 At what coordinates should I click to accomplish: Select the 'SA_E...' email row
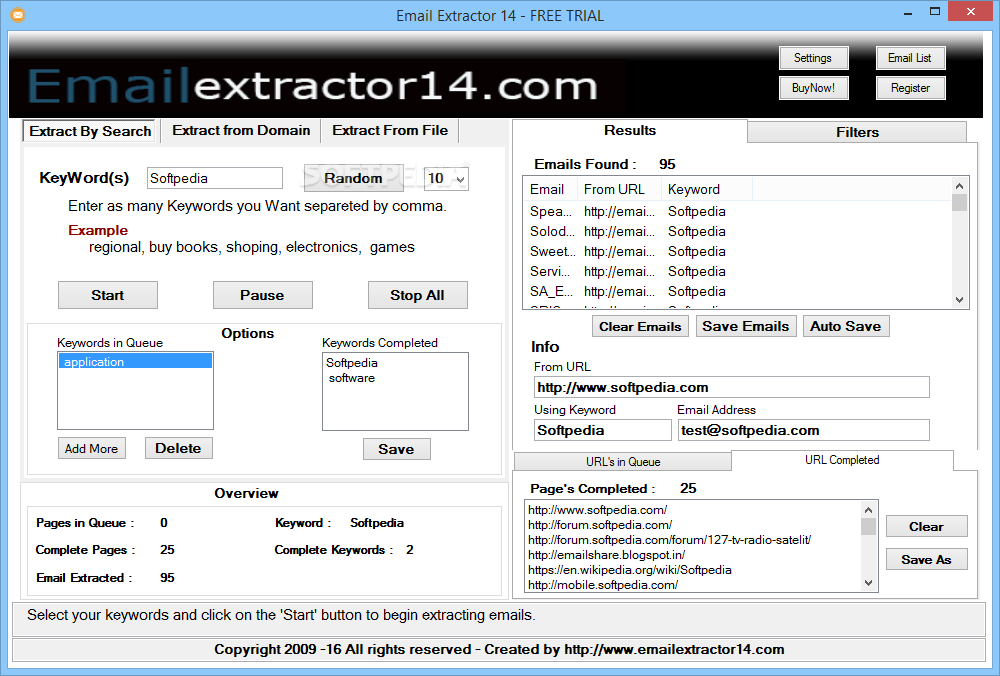(737, 291)
